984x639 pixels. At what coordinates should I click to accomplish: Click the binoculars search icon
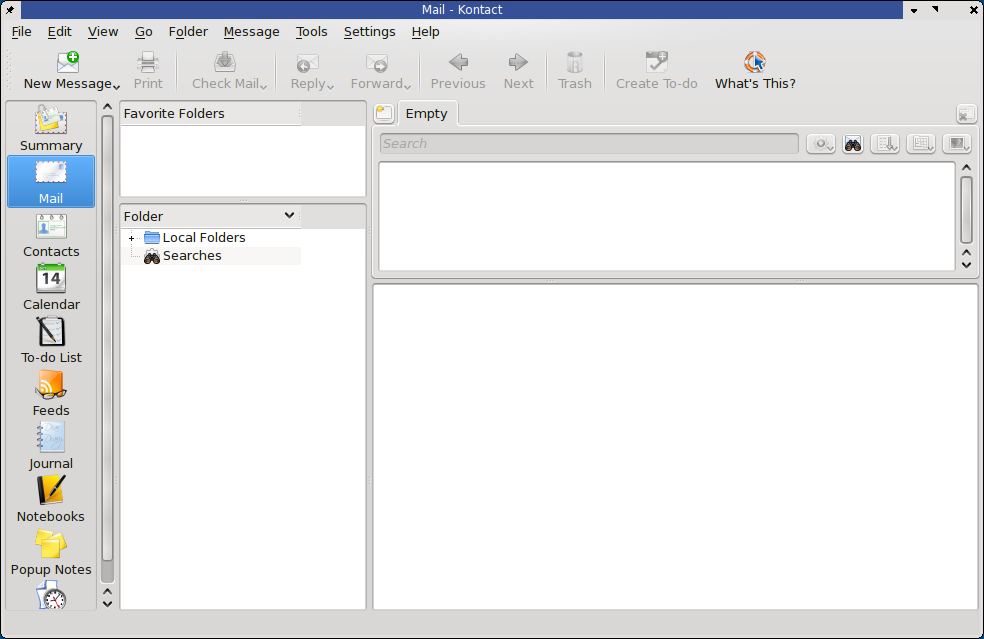(x=852, y=144)
